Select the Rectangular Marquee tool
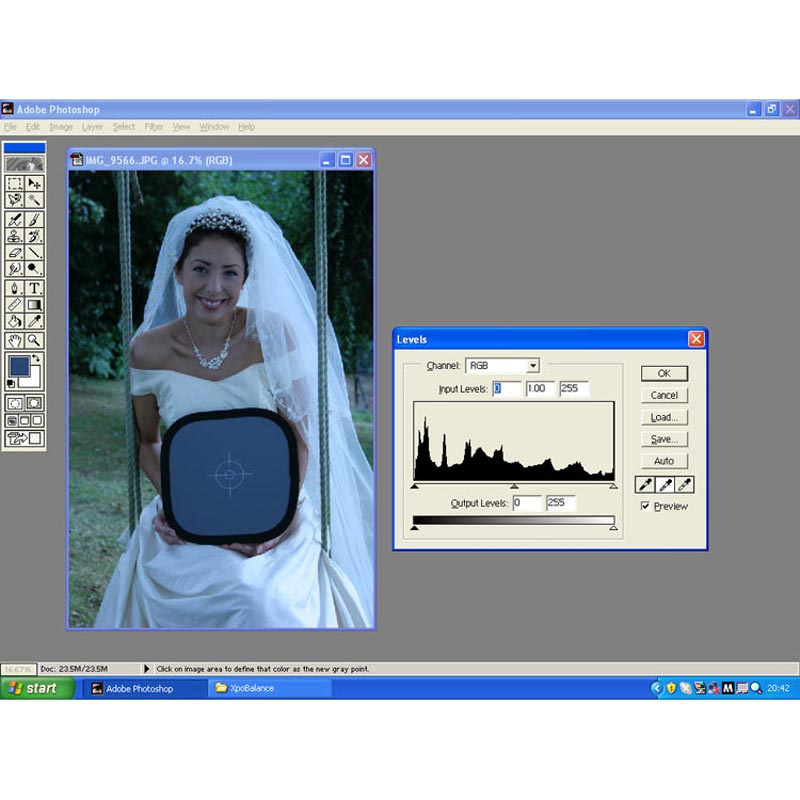Screen dimensions: 800x800 pos(14,184)
